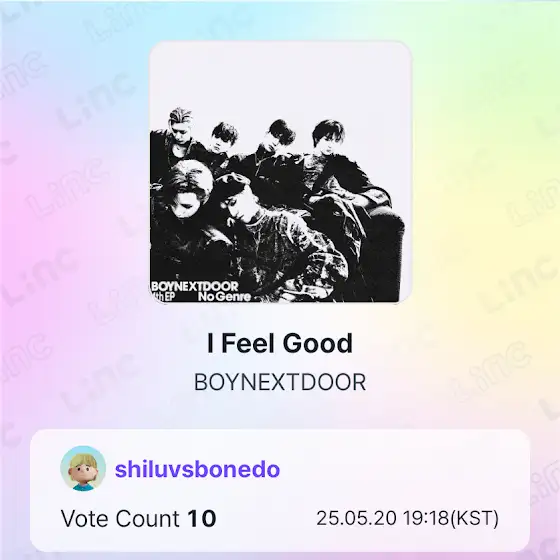The width and height of the screenshot is (560, 560).
Task: Click the vote count number 10
Action: click(x=202, y=519)
